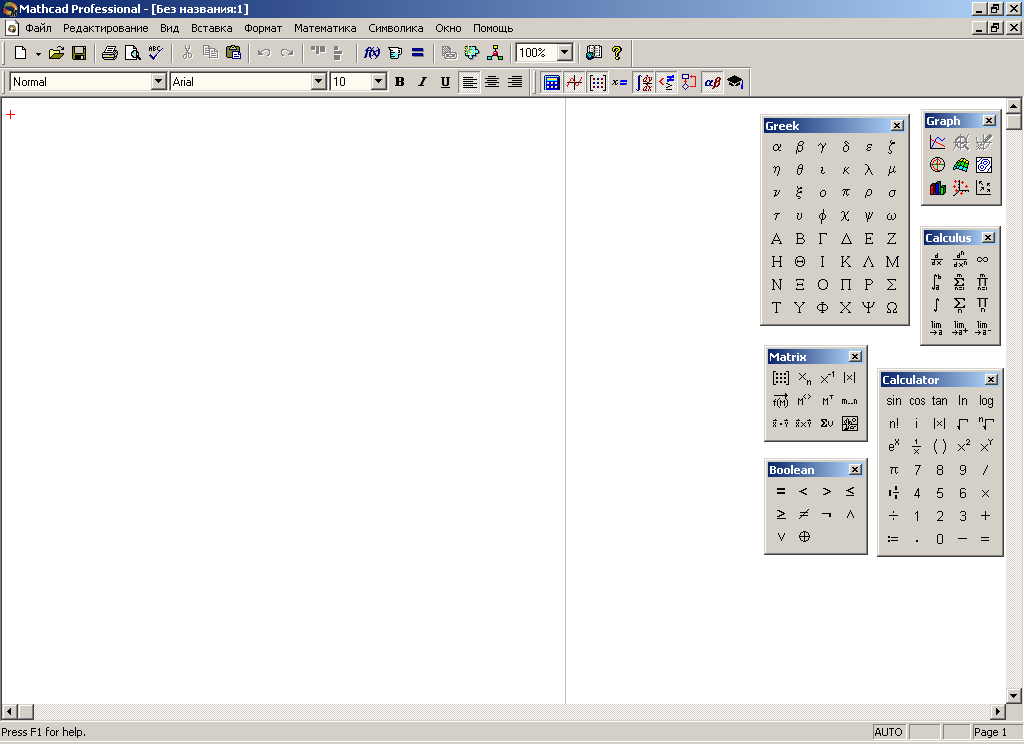Open the Файл menu
This screenshot has height=744, width=1024.
tap(39, 28)
